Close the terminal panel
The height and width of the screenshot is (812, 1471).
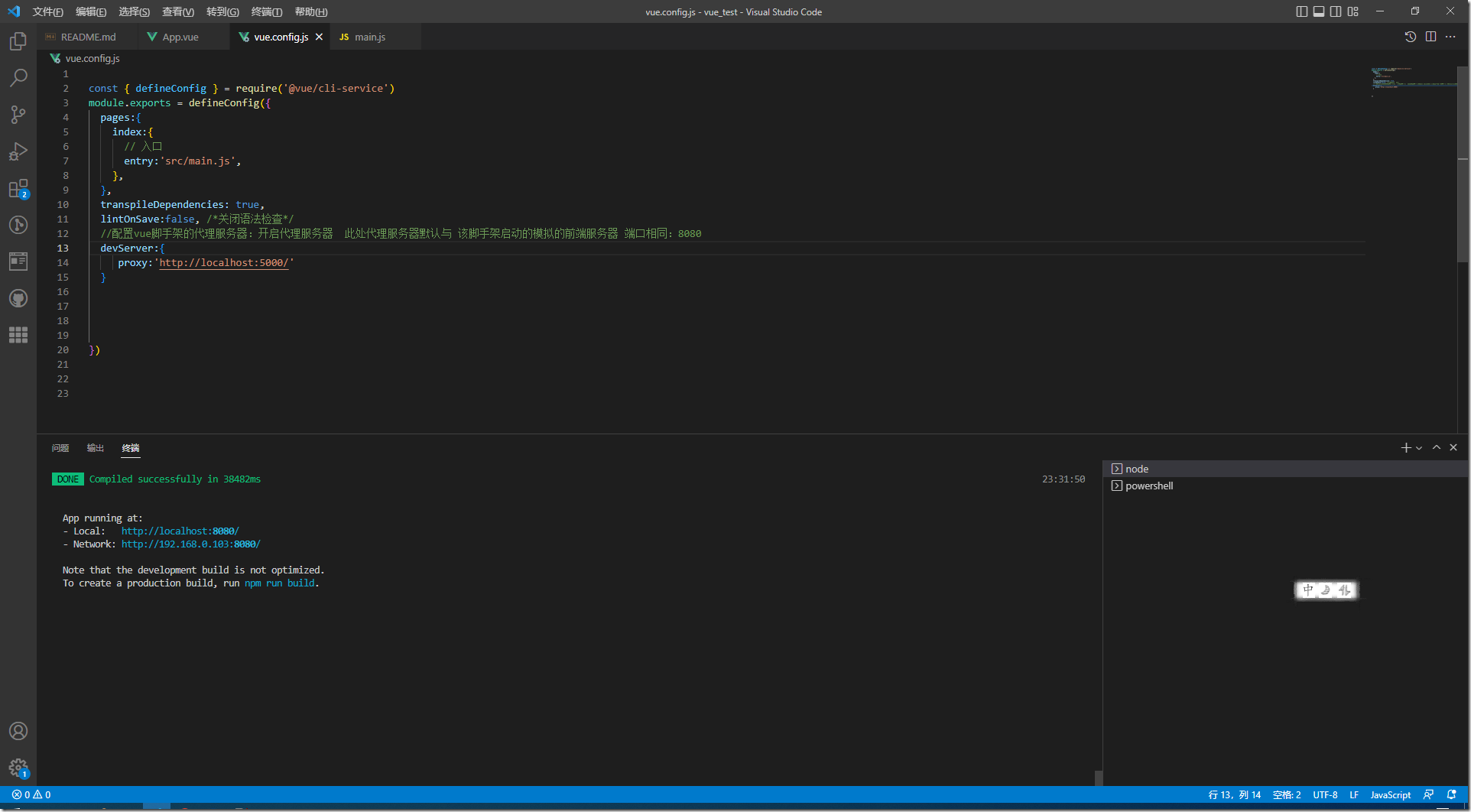coord(1453,447)
